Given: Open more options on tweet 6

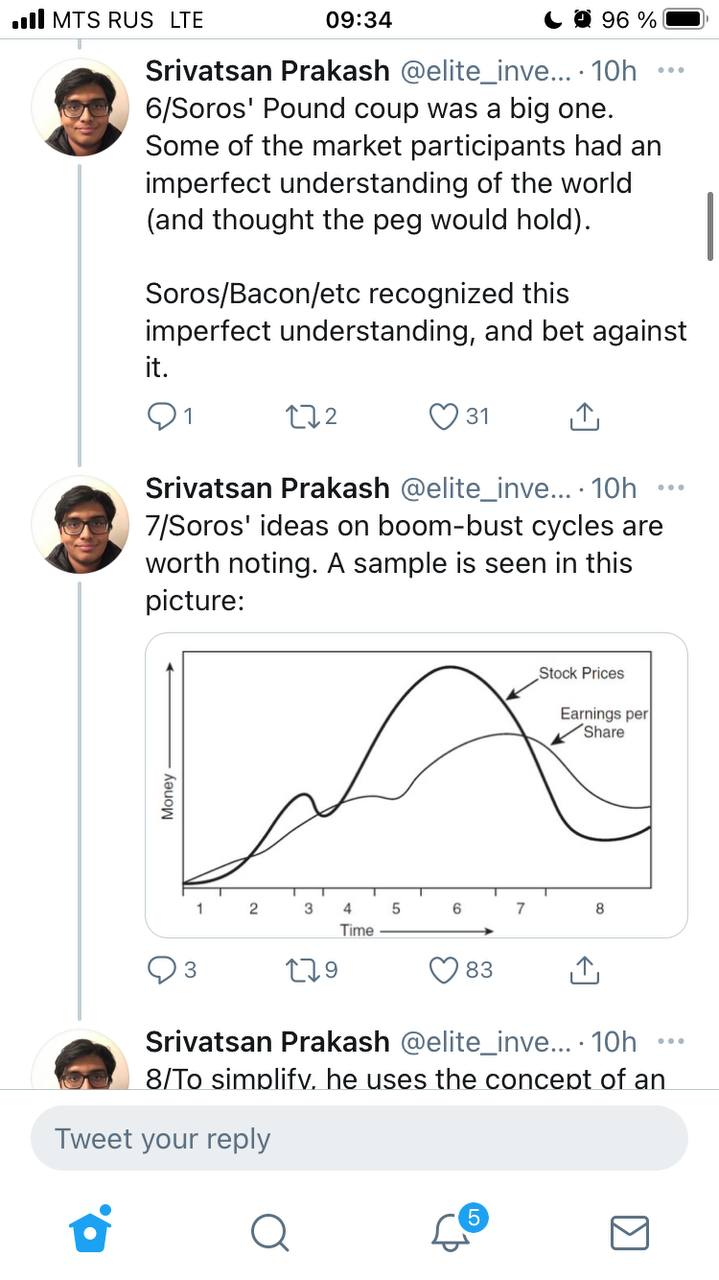Looking at the screenshot, I should (x=671, y=70).
